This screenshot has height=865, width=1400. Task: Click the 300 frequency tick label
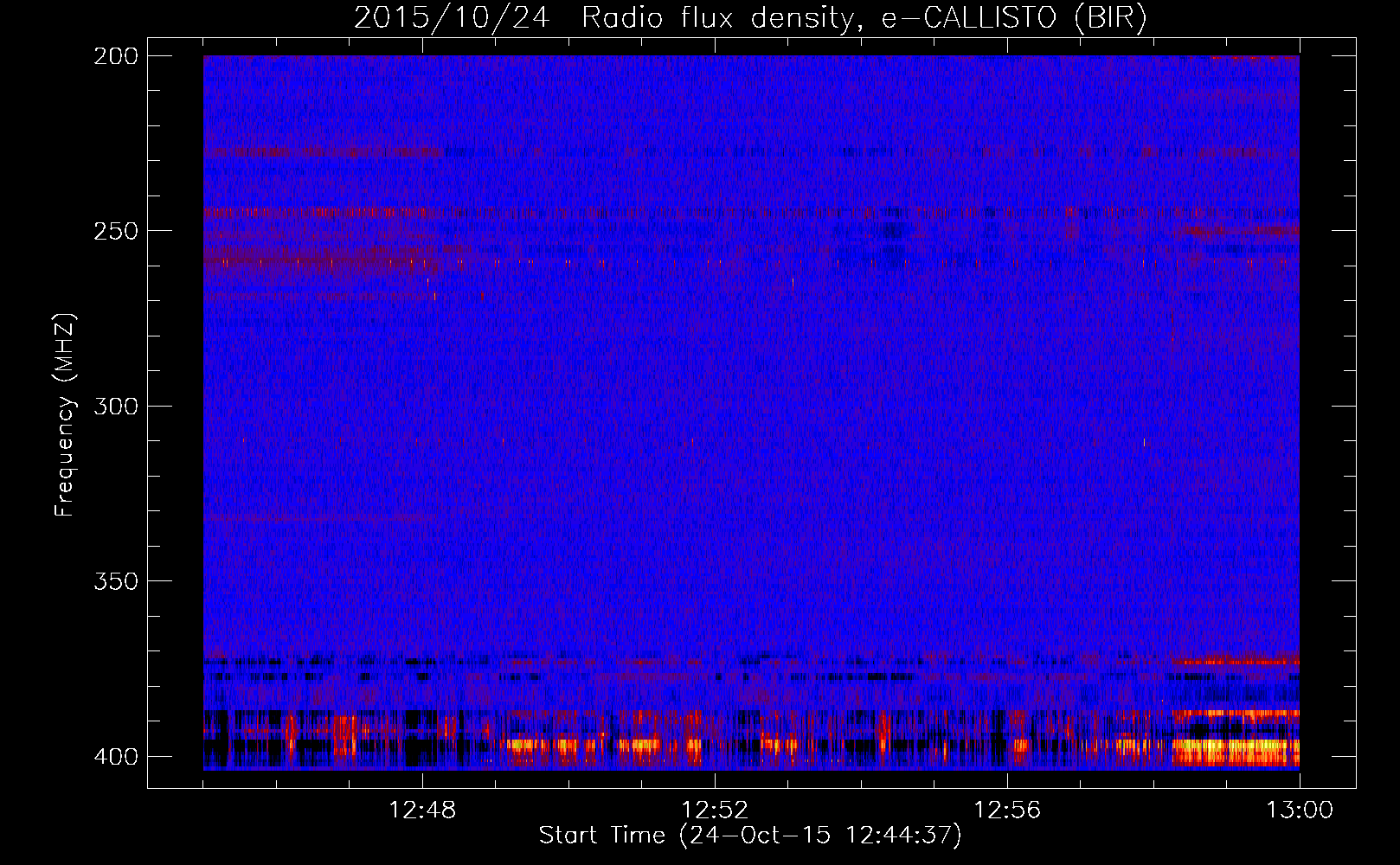pos(115,407)
